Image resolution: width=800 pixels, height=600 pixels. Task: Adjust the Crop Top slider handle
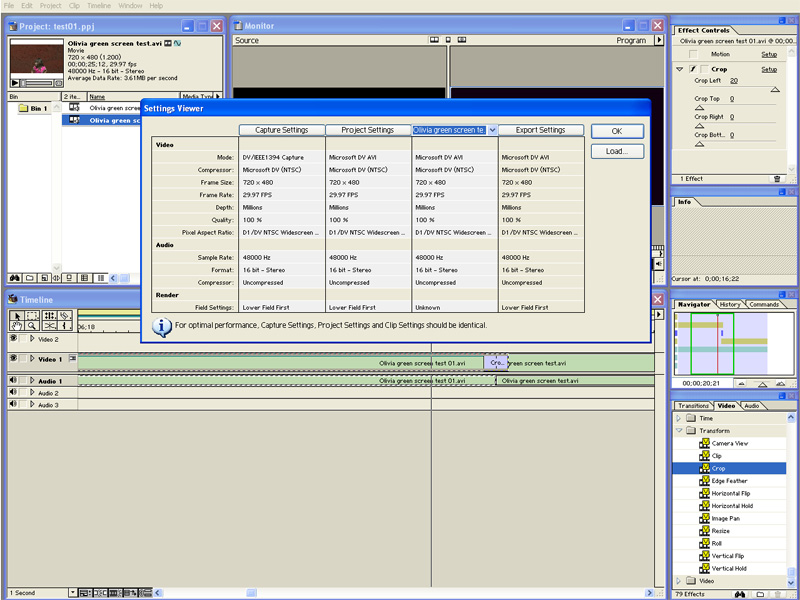coord(699,108)
